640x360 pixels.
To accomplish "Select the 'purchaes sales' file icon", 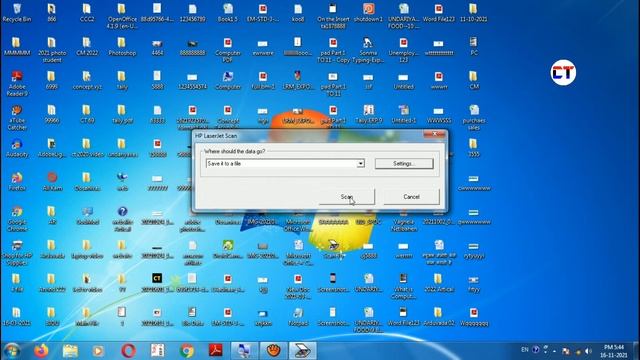I will coord(474,117).
